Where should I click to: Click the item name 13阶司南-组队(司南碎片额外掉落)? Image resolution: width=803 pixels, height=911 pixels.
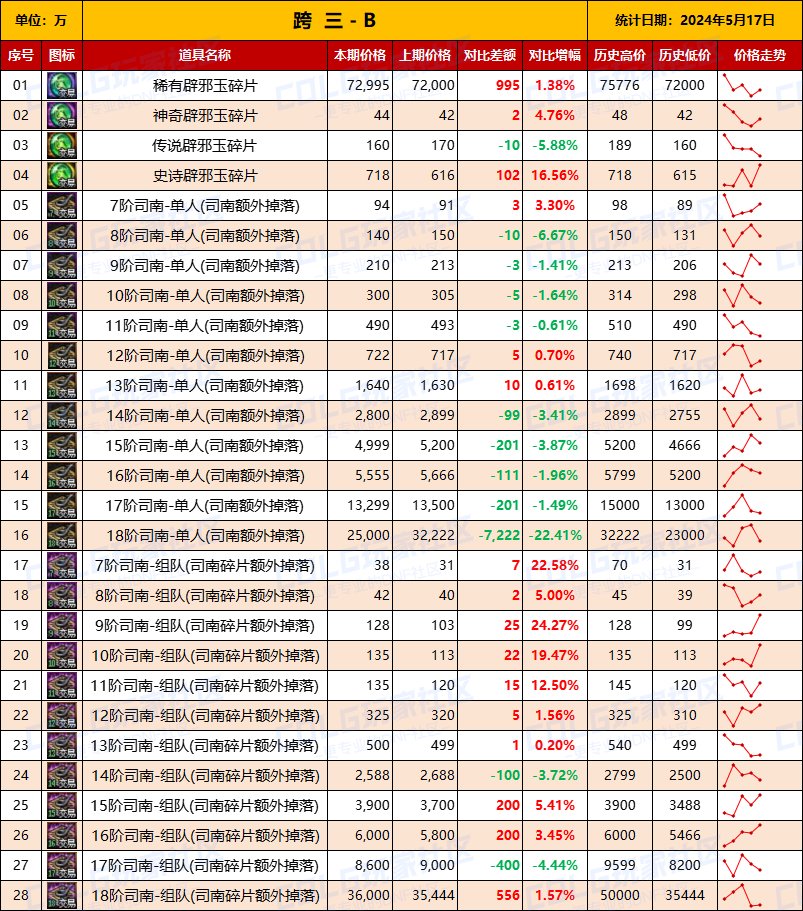(x=205, y=745)
